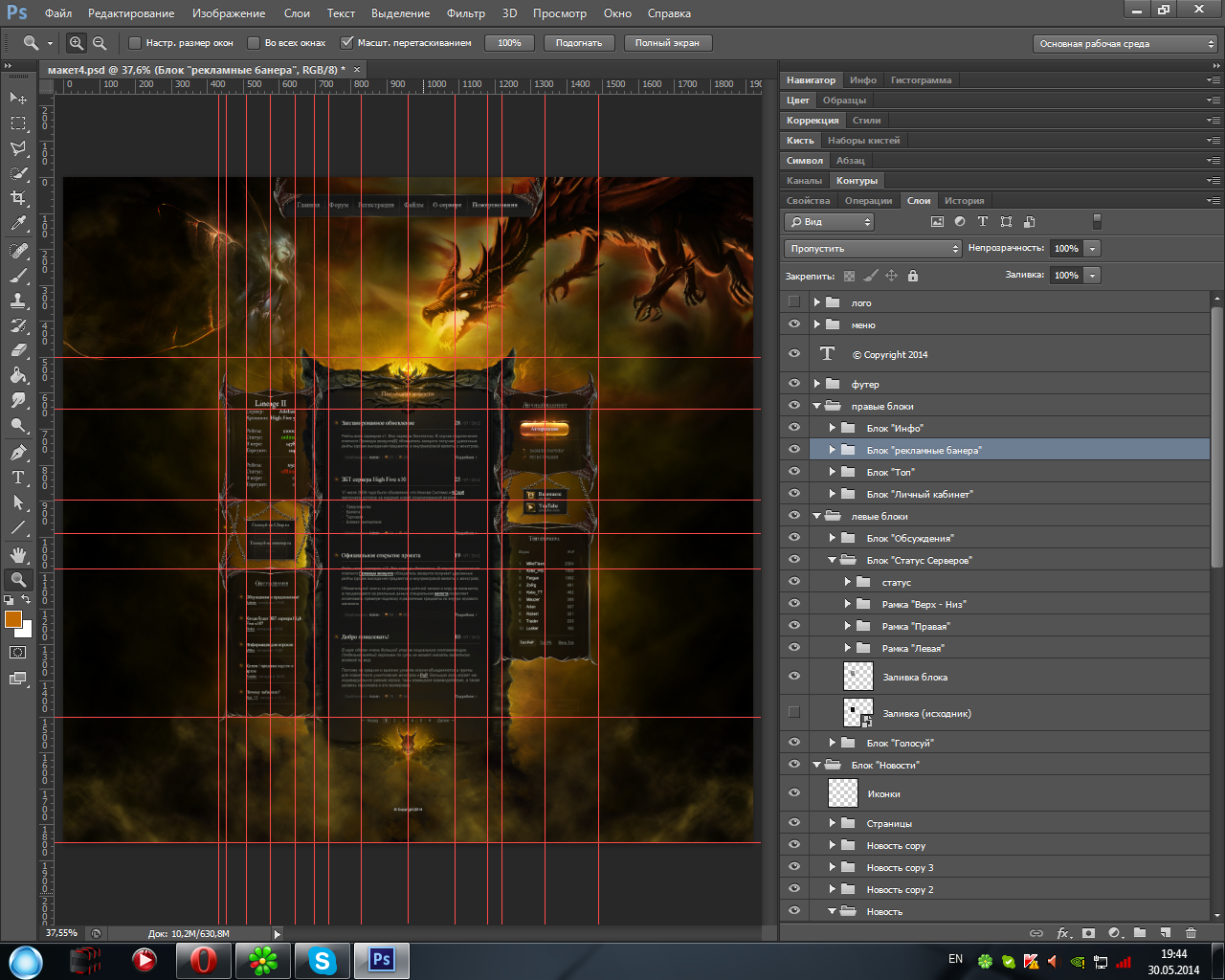Show the 'Заливка (исходник)' layer
The width and height of the screenshot is (1225, 980).
coord(794,713)
